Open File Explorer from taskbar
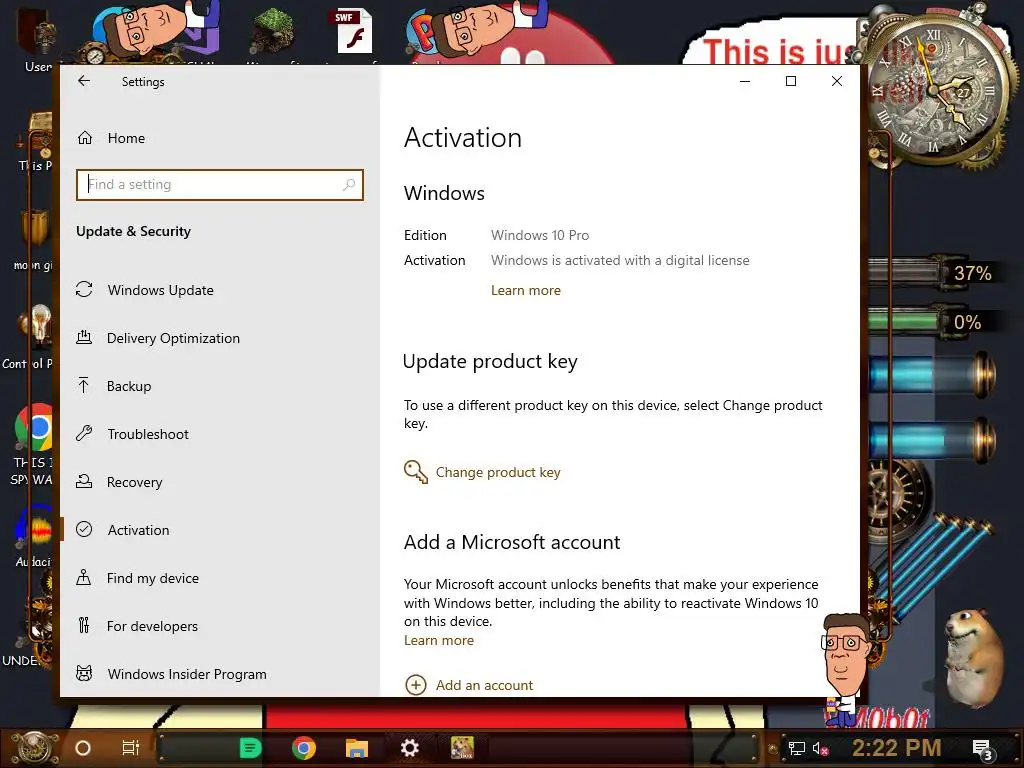The width and height of the screenshot is (1024, 768). pos(357,748)
